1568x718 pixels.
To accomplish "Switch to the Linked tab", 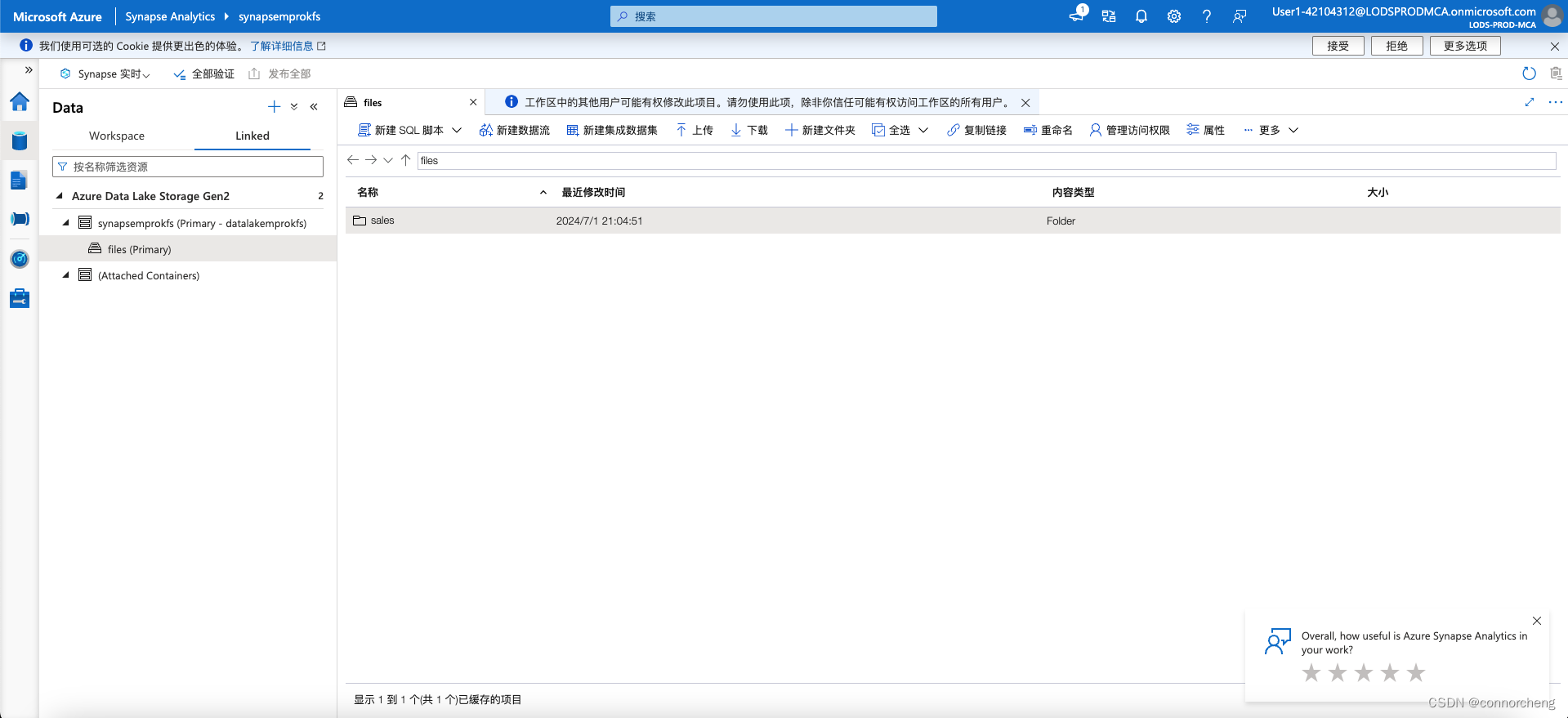I will coord(252,136).
